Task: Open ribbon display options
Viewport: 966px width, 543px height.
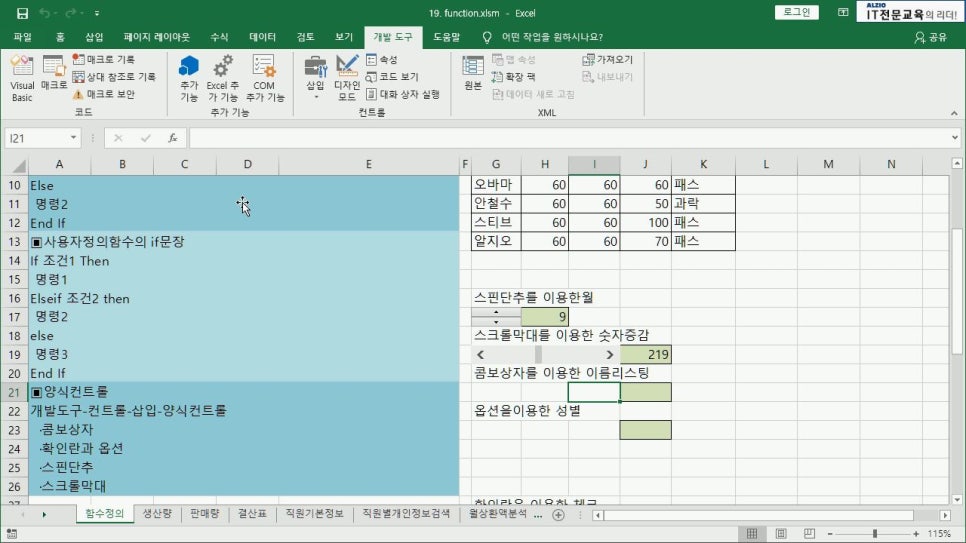Action: pos(843,12)
